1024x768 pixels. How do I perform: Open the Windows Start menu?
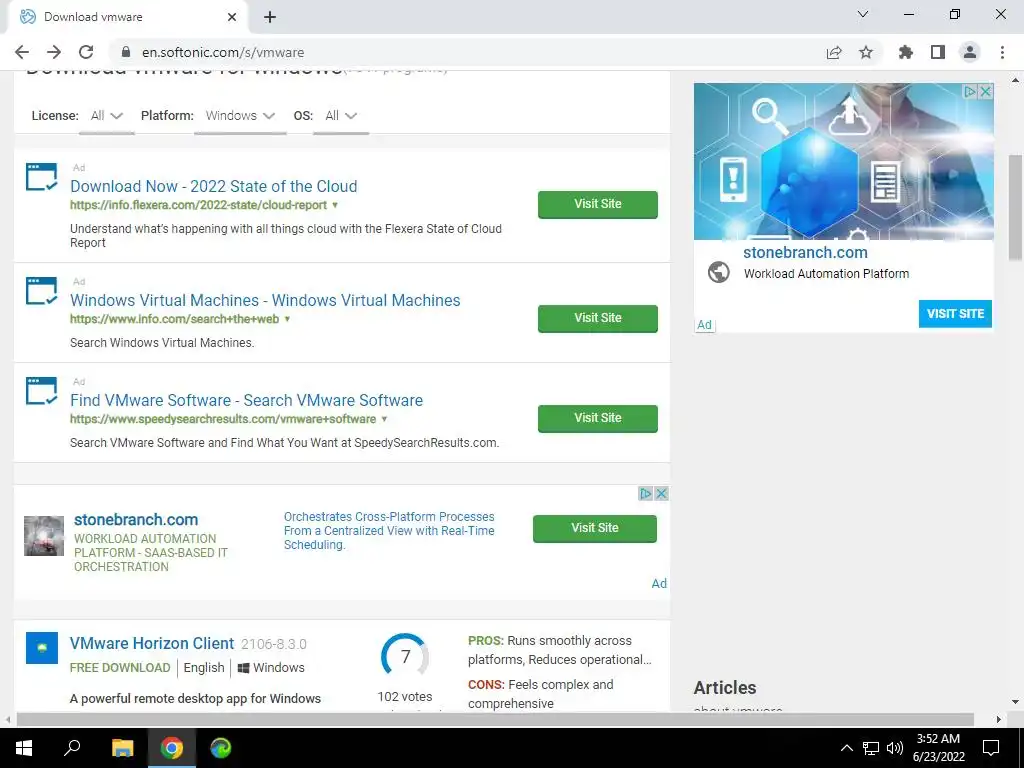click(x=24, y=748)
